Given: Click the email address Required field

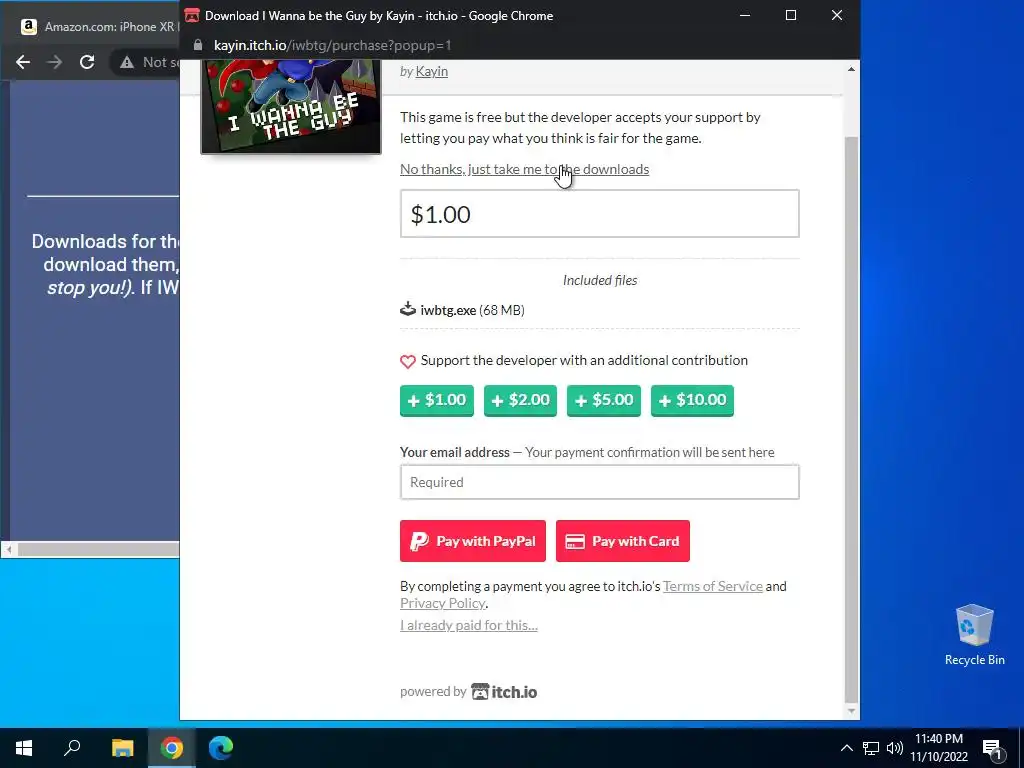Looking at the screenshot, I should coord(600,482).
